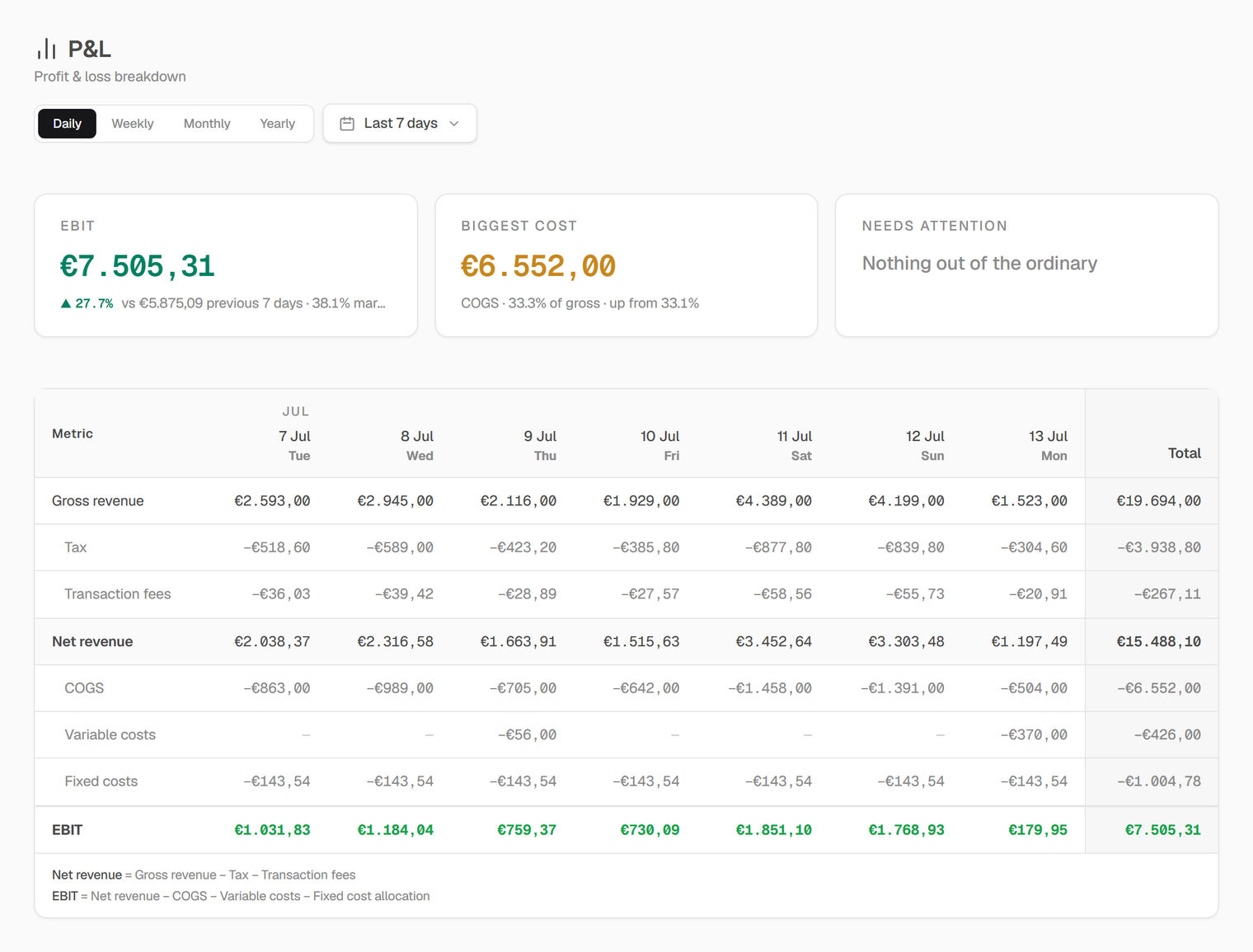Click the 7 Jul Tue column header
Screen dimensions: 1253x952
click(x=294, y=445)
